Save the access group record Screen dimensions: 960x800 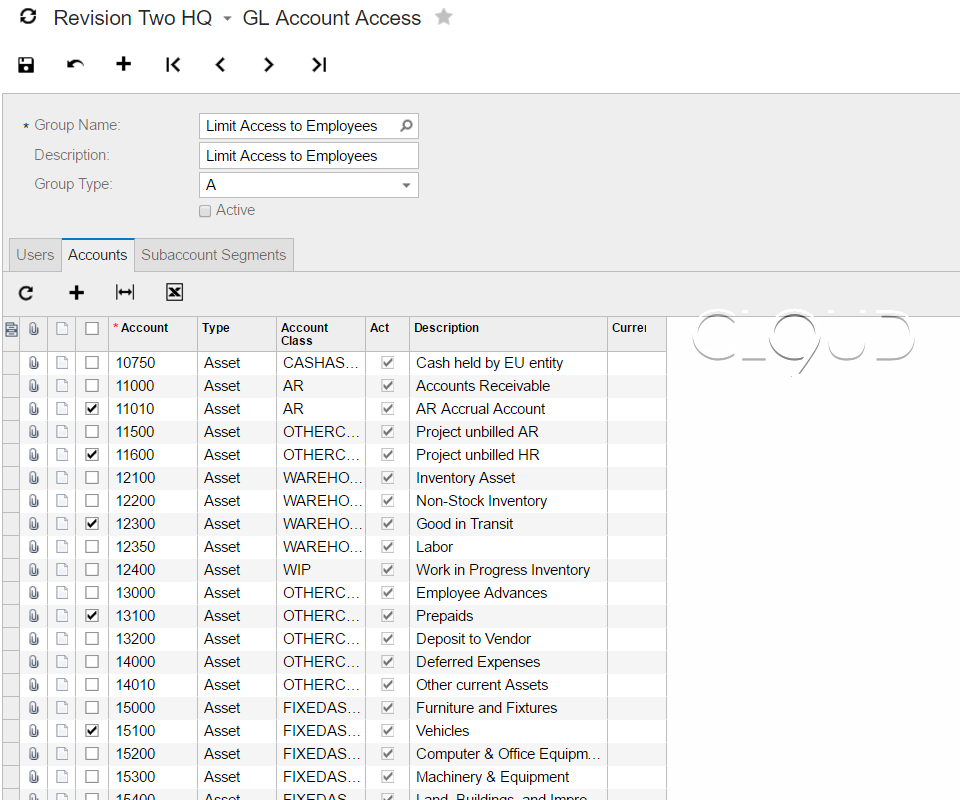pyautogui.click(x=26, y=64)
